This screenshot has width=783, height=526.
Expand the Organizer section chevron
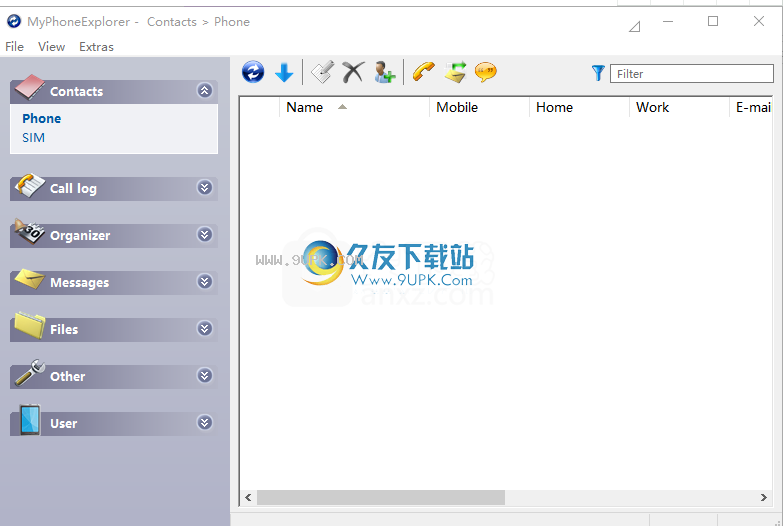(x=204, y=234)
